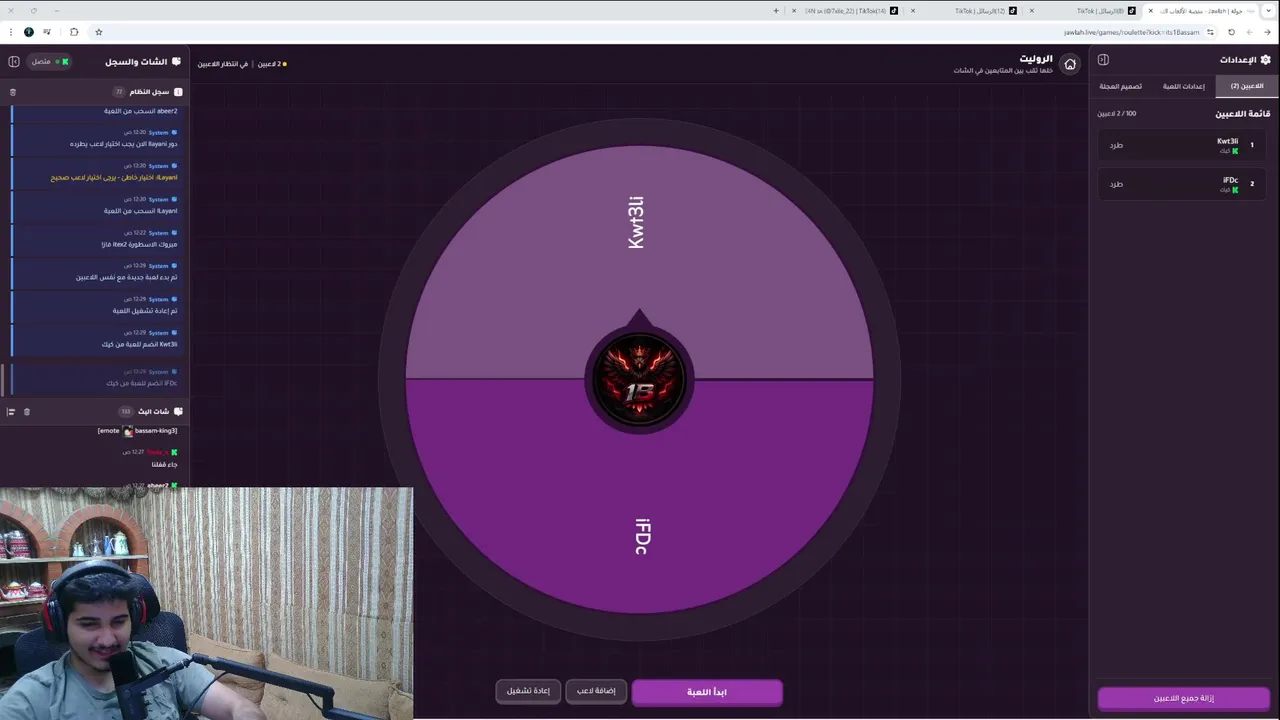Click the جاء فقلنا chat message
The width and height of the screenshot is (1280, 720).
[164, 464]
